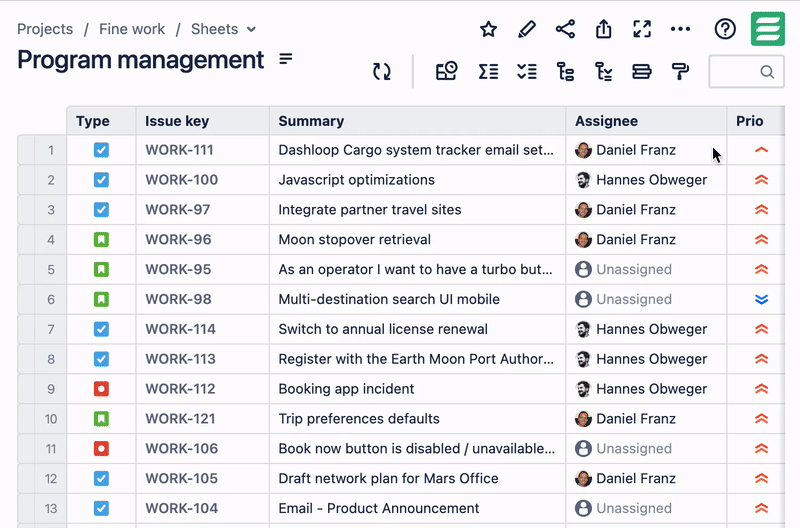The image size is (800, 528).
Task: Click the priority icon for WORK-98
Action: pos(761,299)
